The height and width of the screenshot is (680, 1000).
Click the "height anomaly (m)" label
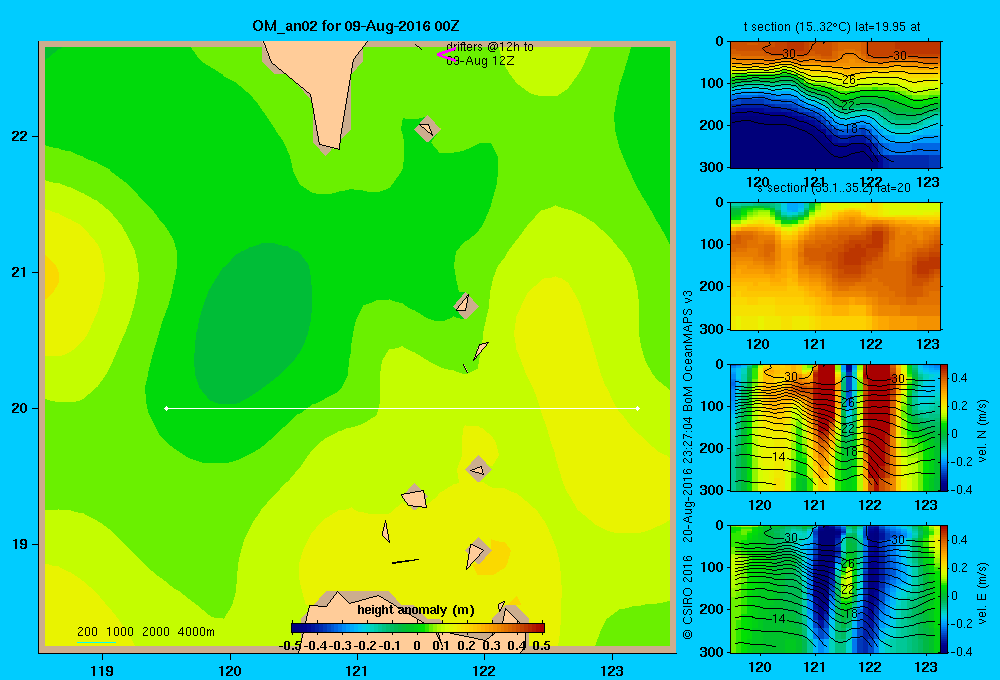pyautogui.click(x=416, y=610)
